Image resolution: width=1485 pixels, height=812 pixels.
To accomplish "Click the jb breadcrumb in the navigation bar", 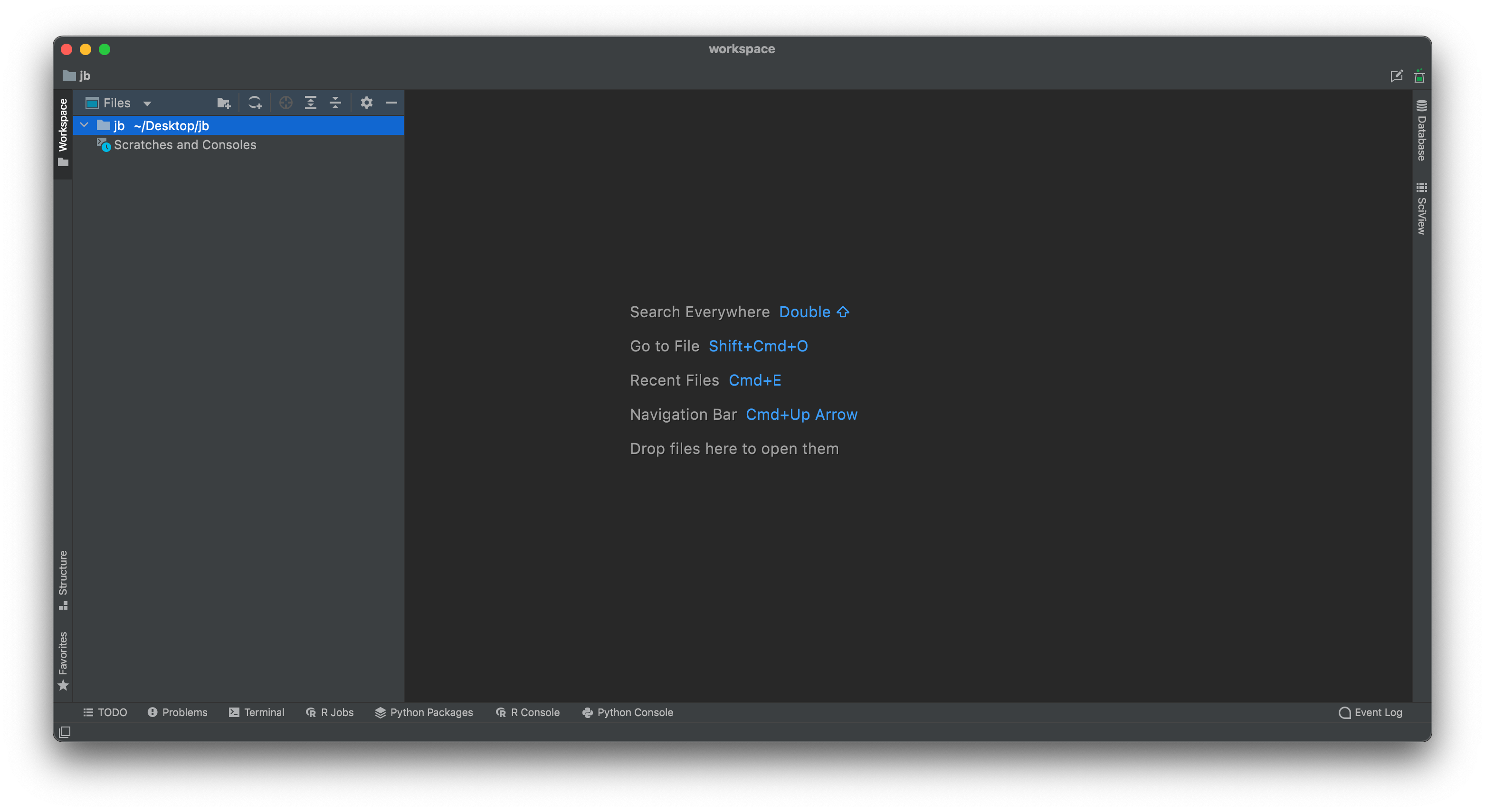I will tap(84, 76).
